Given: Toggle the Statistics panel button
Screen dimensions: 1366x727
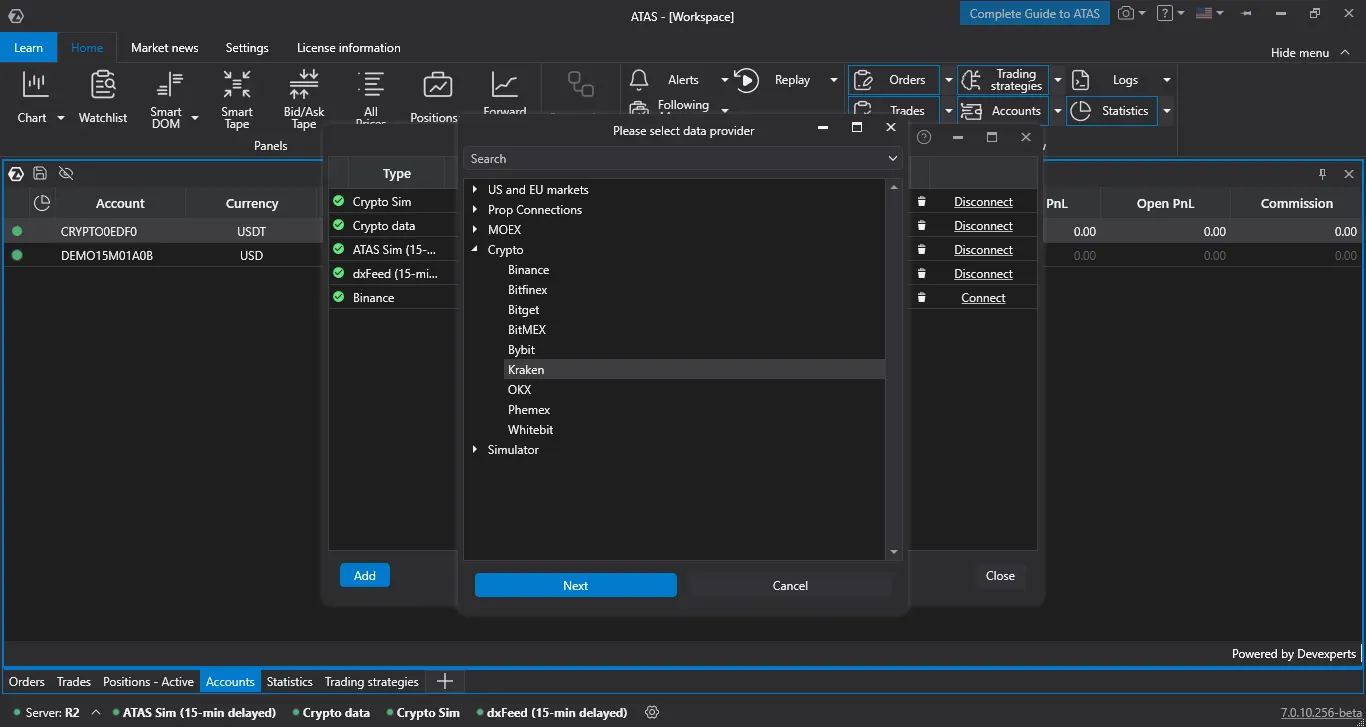Looking at the screenshot, I should [x=1111, y=111].
